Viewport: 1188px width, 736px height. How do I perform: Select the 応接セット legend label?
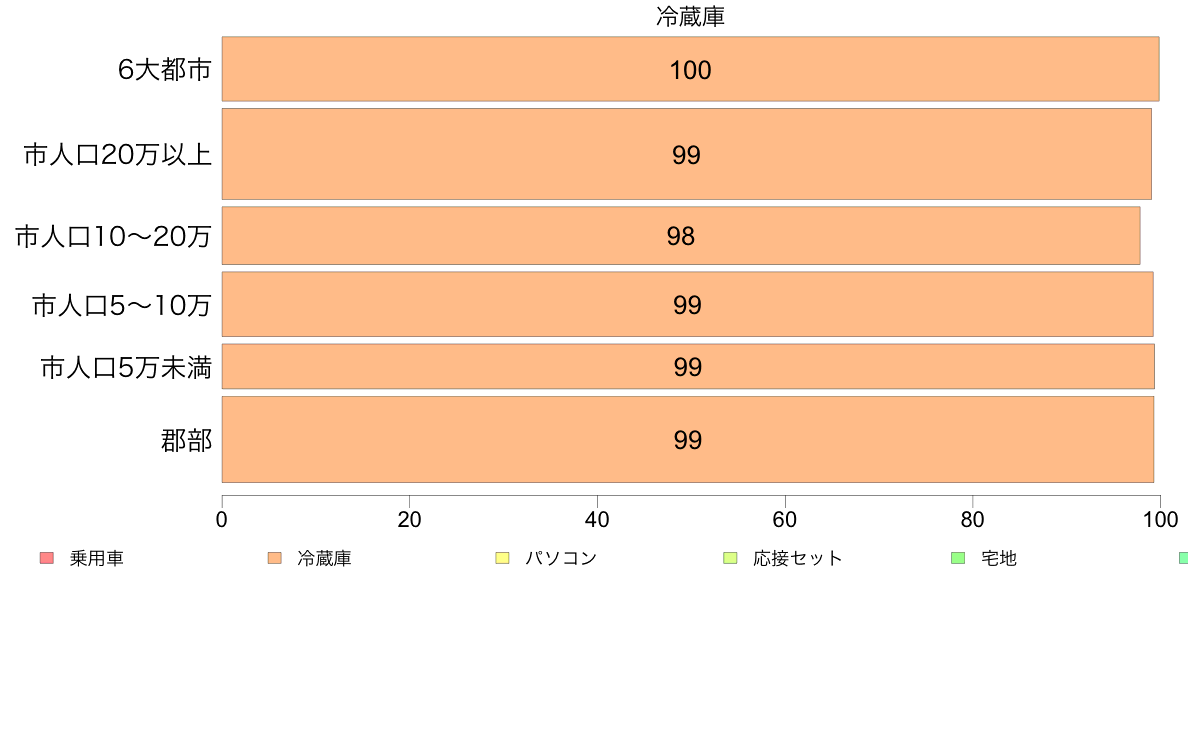click(x=798, y=559)
